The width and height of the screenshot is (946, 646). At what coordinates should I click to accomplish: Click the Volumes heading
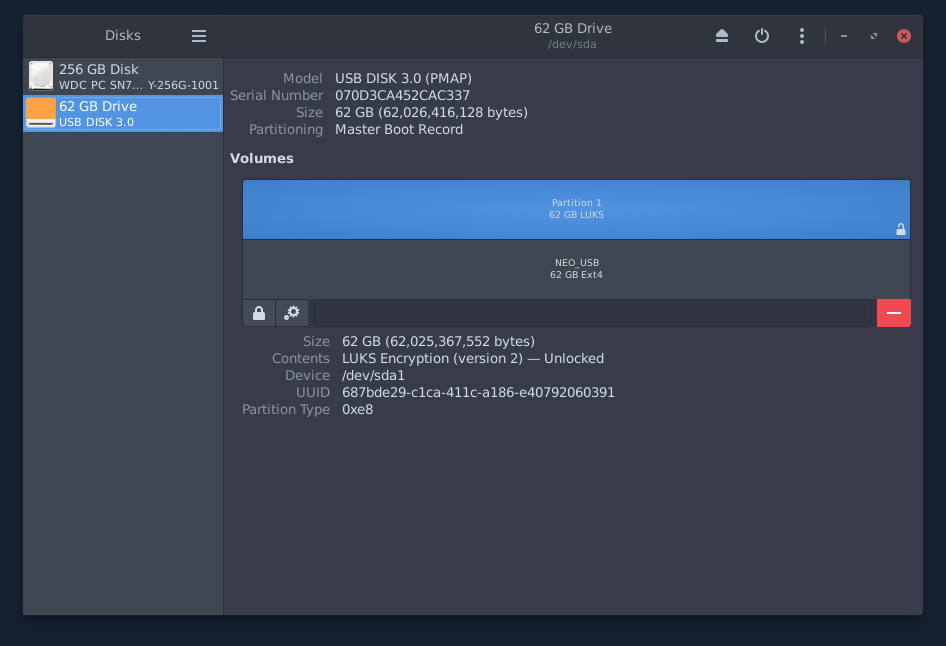262,159
